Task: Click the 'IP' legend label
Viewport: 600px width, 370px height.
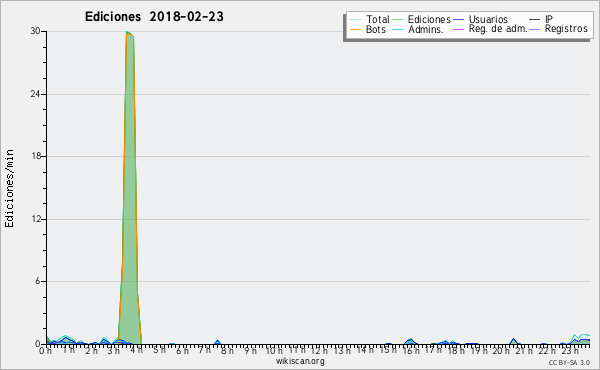Action: (549, 19)
